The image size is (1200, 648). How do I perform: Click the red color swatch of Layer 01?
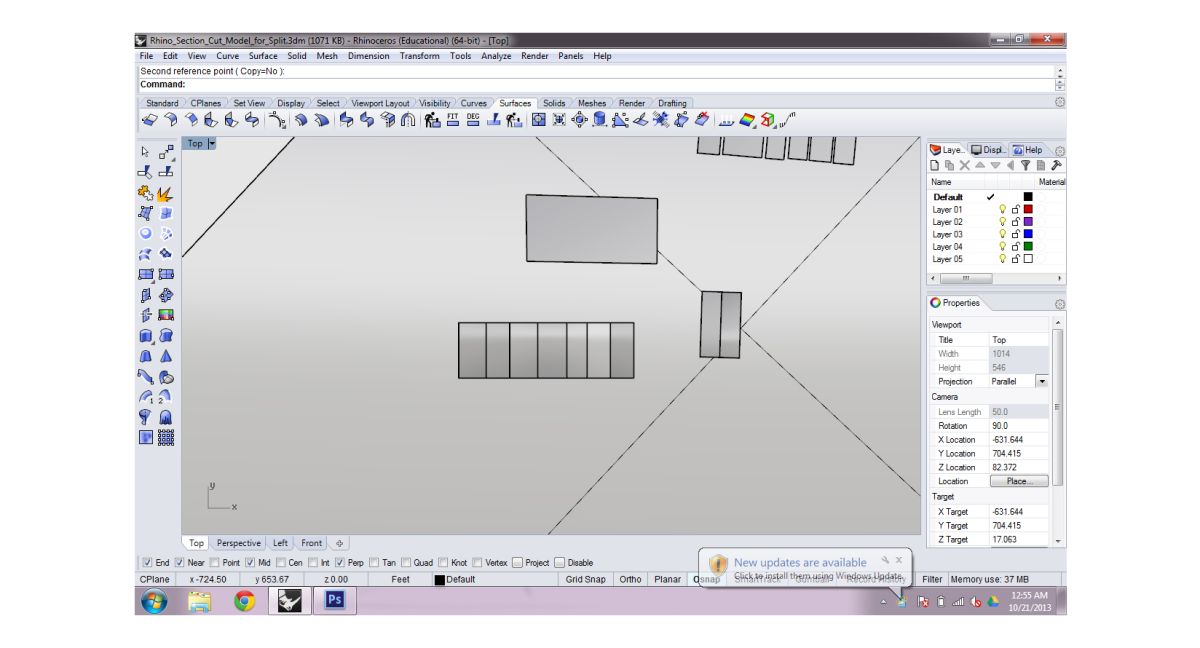(1028, 210)
